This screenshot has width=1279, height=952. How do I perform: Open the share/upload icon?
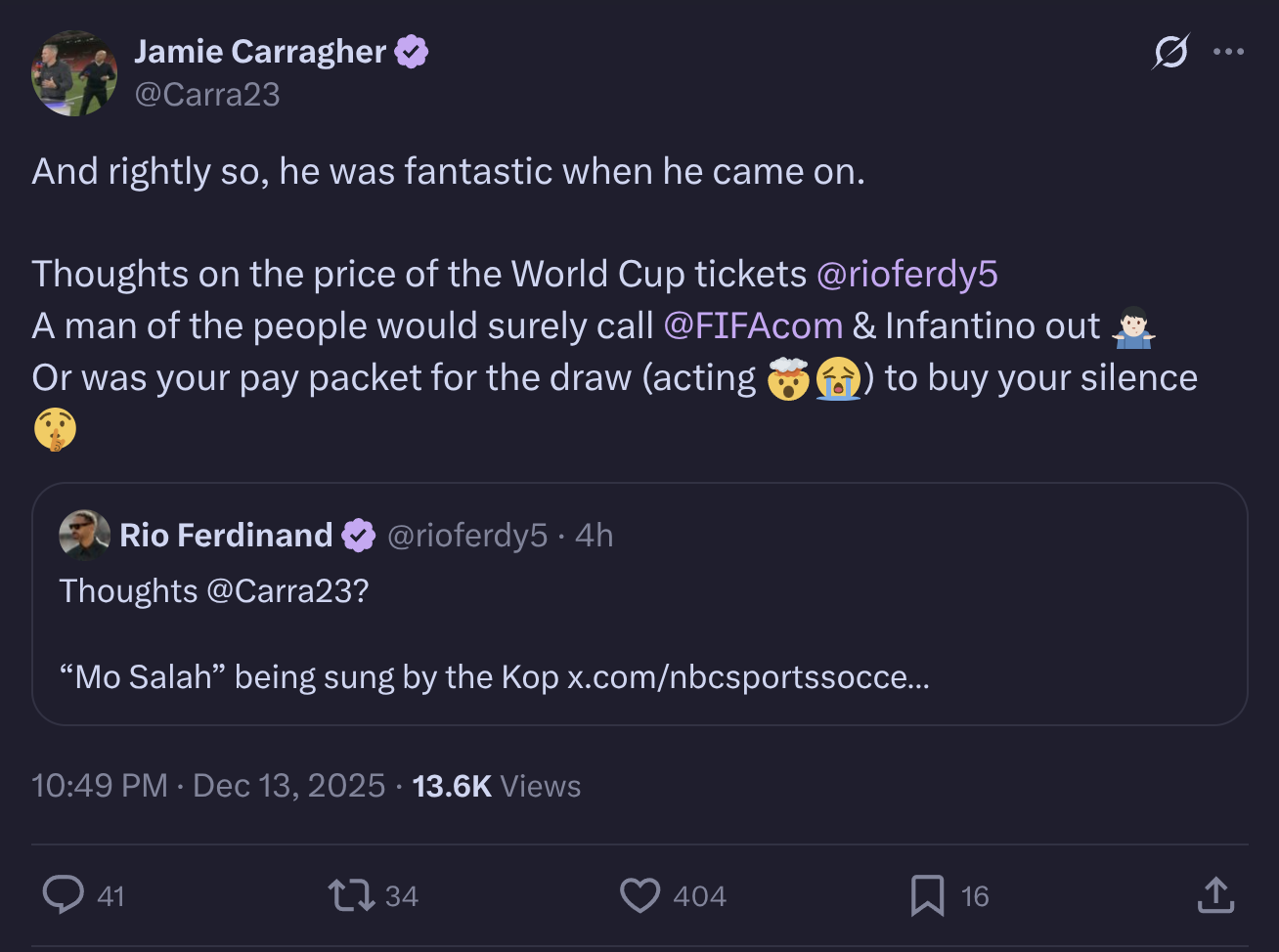pos(1215,894)
